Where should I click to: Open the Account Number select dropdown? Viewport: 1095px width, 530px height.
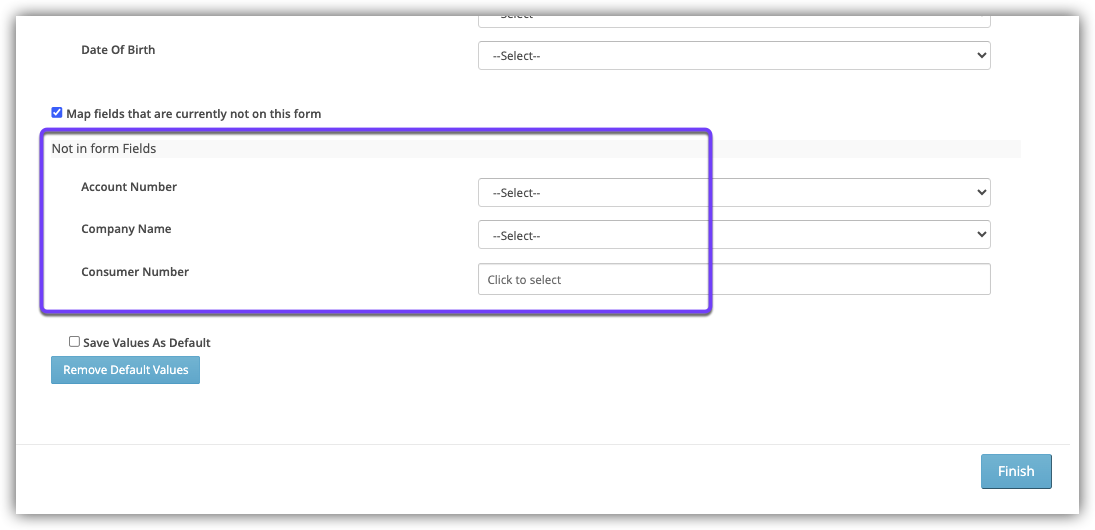tap(733, 192)
